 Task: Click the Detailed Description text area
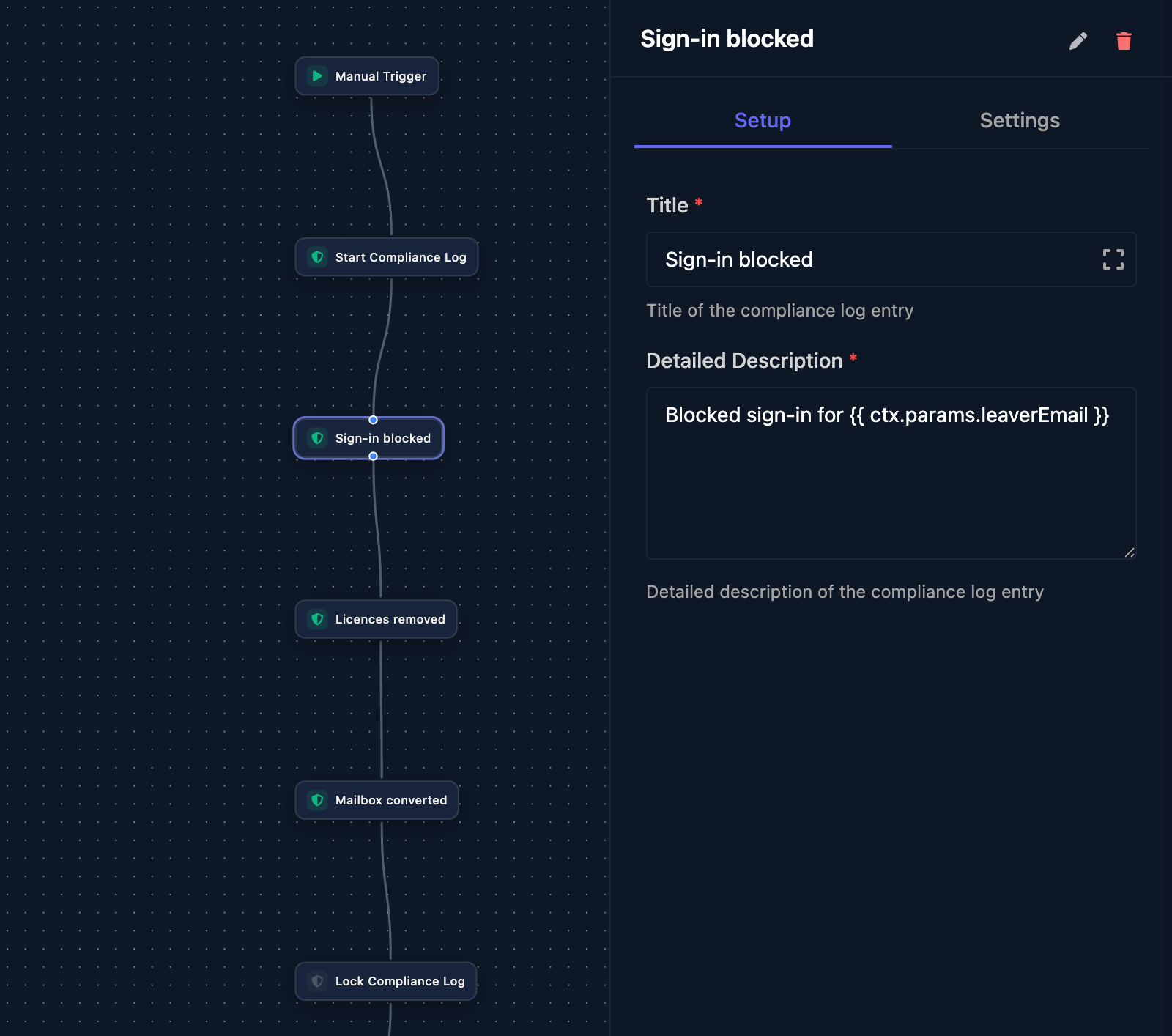(x=891, y=473)
